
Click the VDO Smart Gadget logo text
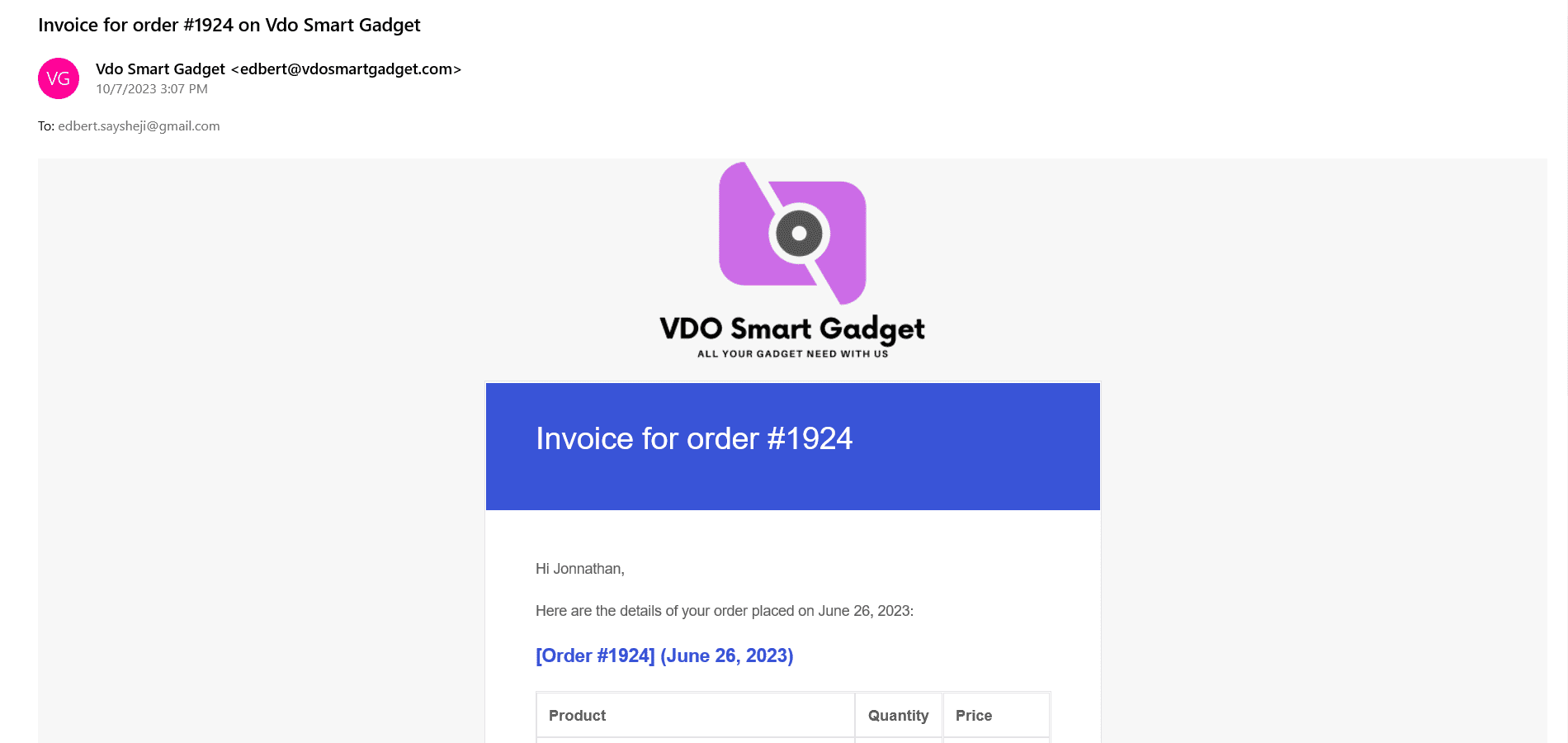tap(792, 329)
